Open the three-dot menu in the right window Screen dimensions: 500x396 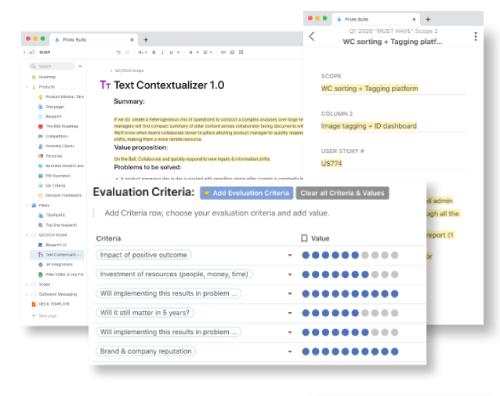tap(476, 36)
